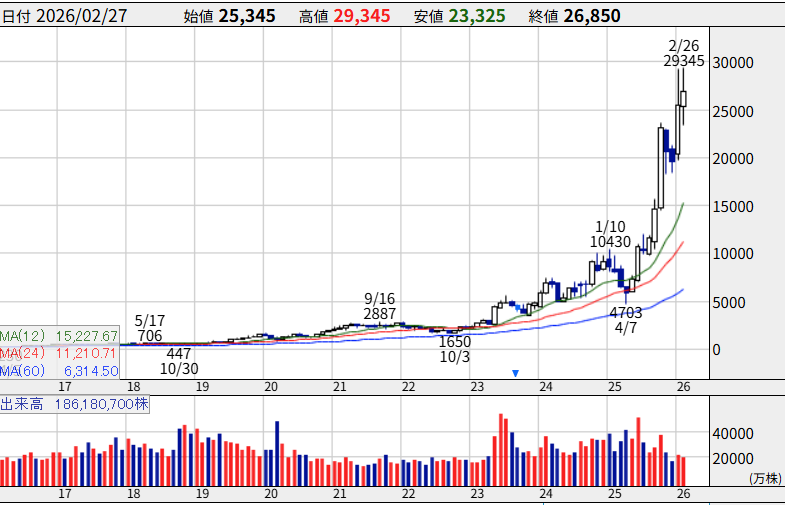Click the MA(24) red legend label
The image size is (785, 505).
coord(60,353)
